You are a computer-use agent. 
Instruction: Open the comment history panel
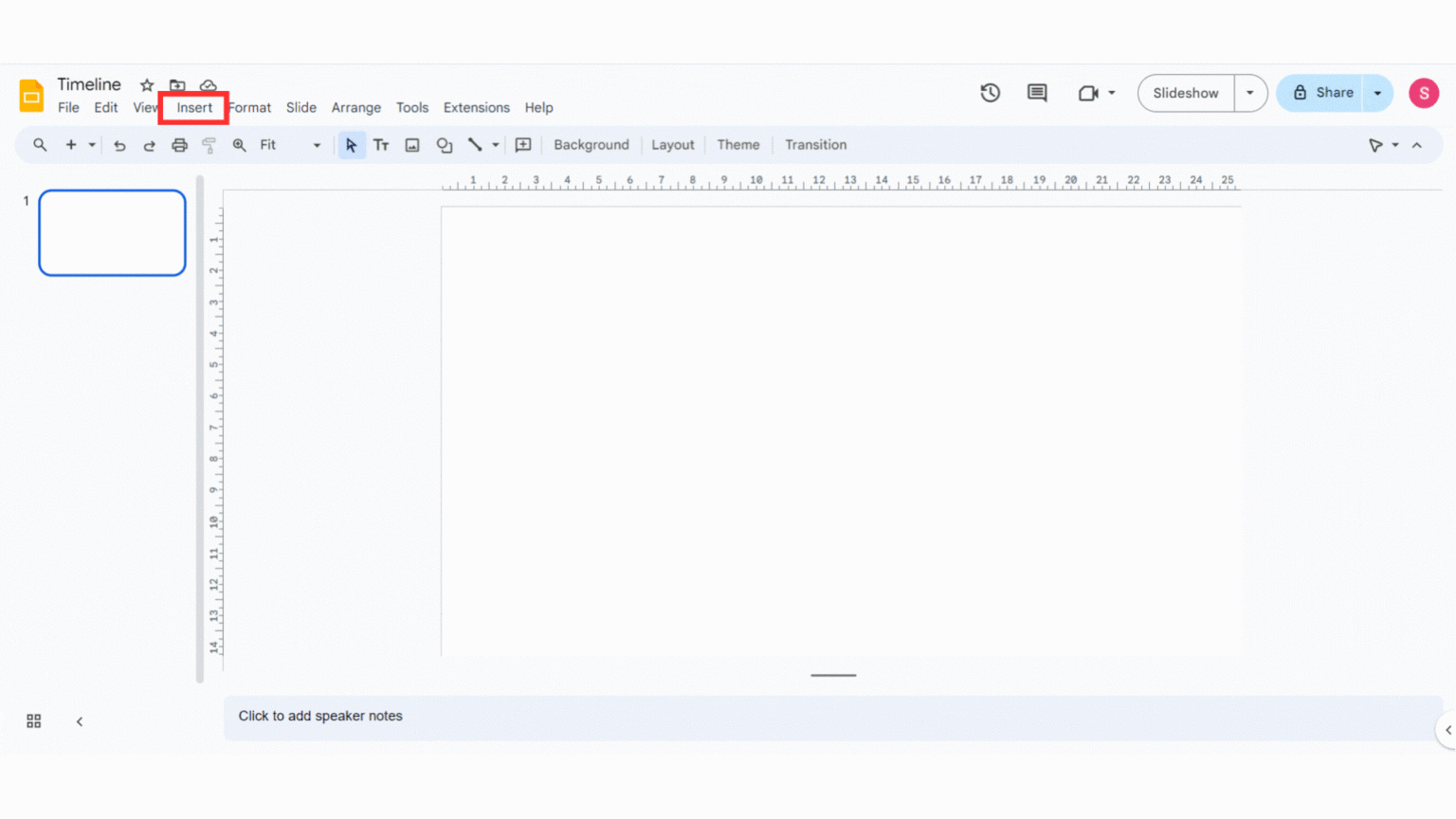1036,93
